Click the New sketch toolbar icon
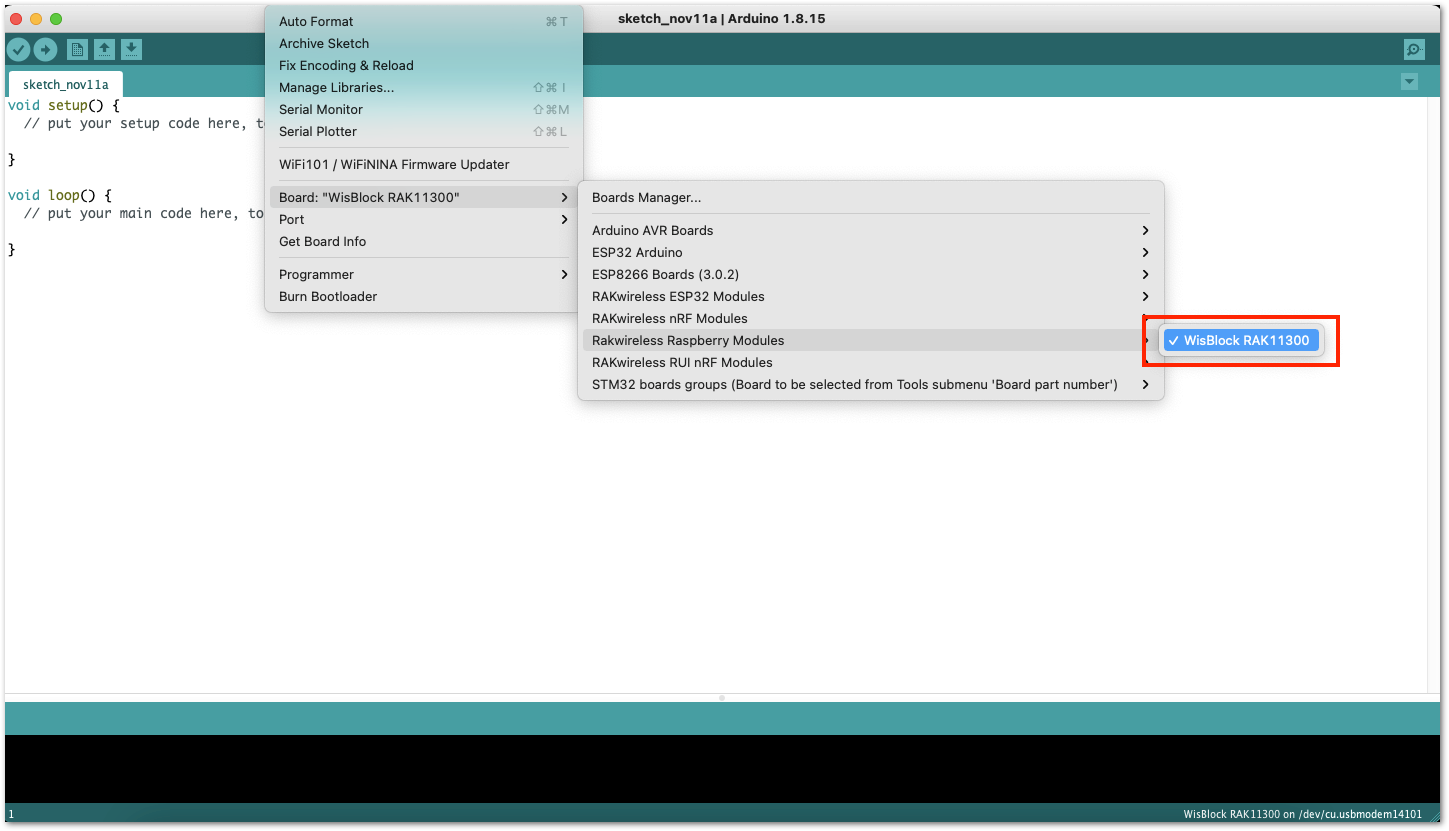The image size is (1449, 831). click(x=77, y=49)
